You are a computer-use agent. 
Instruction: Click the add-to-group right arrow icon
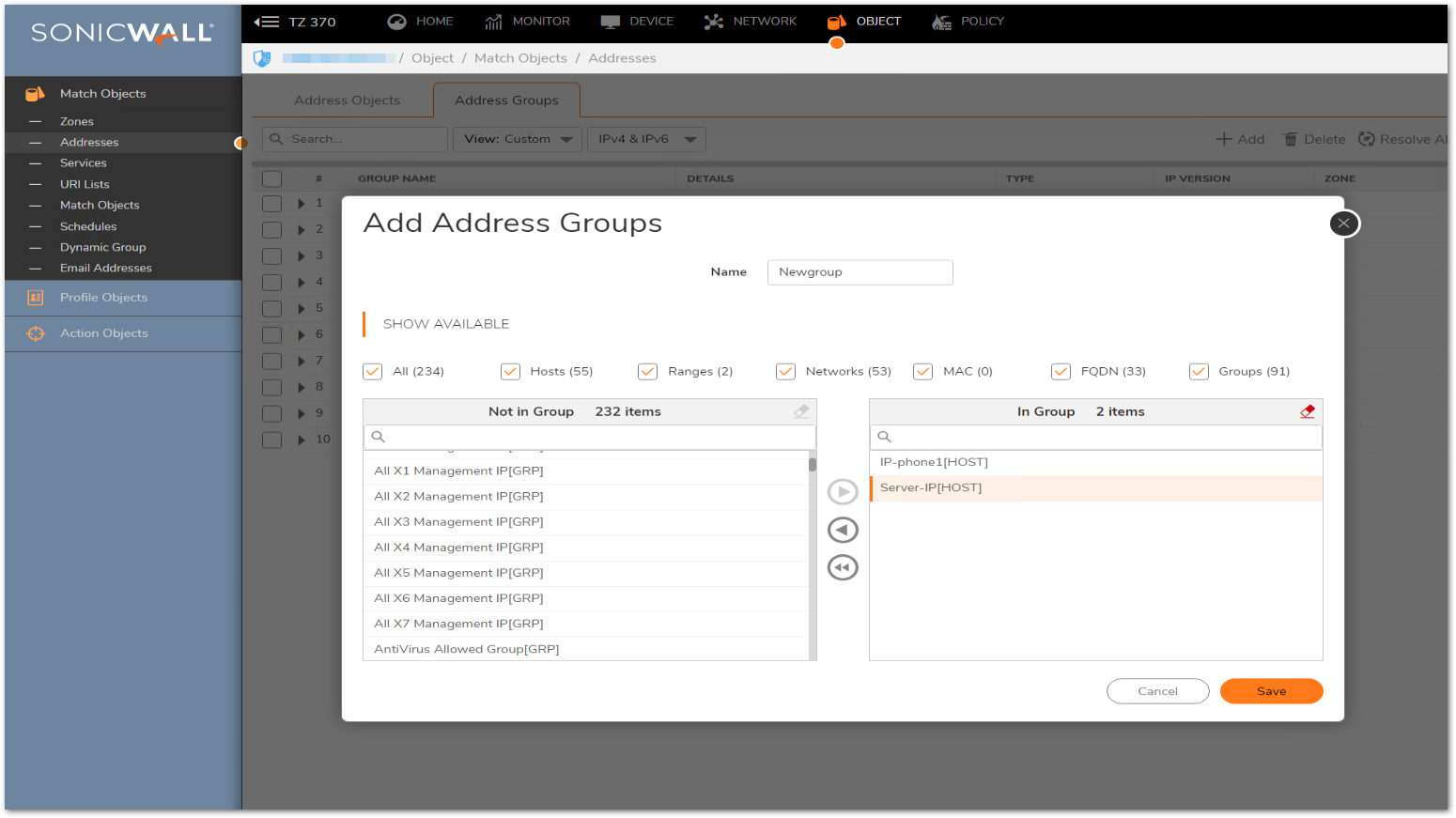(x=843, y=492)
